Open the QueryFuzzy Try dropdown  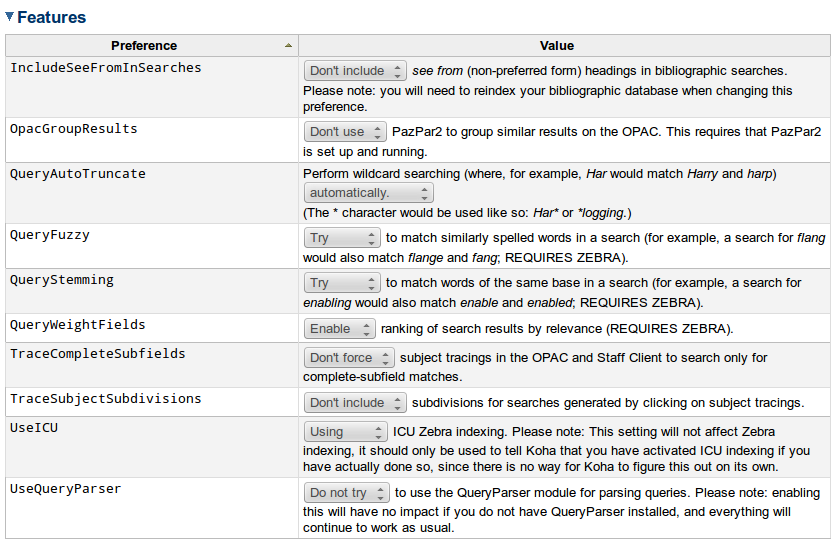[343, 238]
